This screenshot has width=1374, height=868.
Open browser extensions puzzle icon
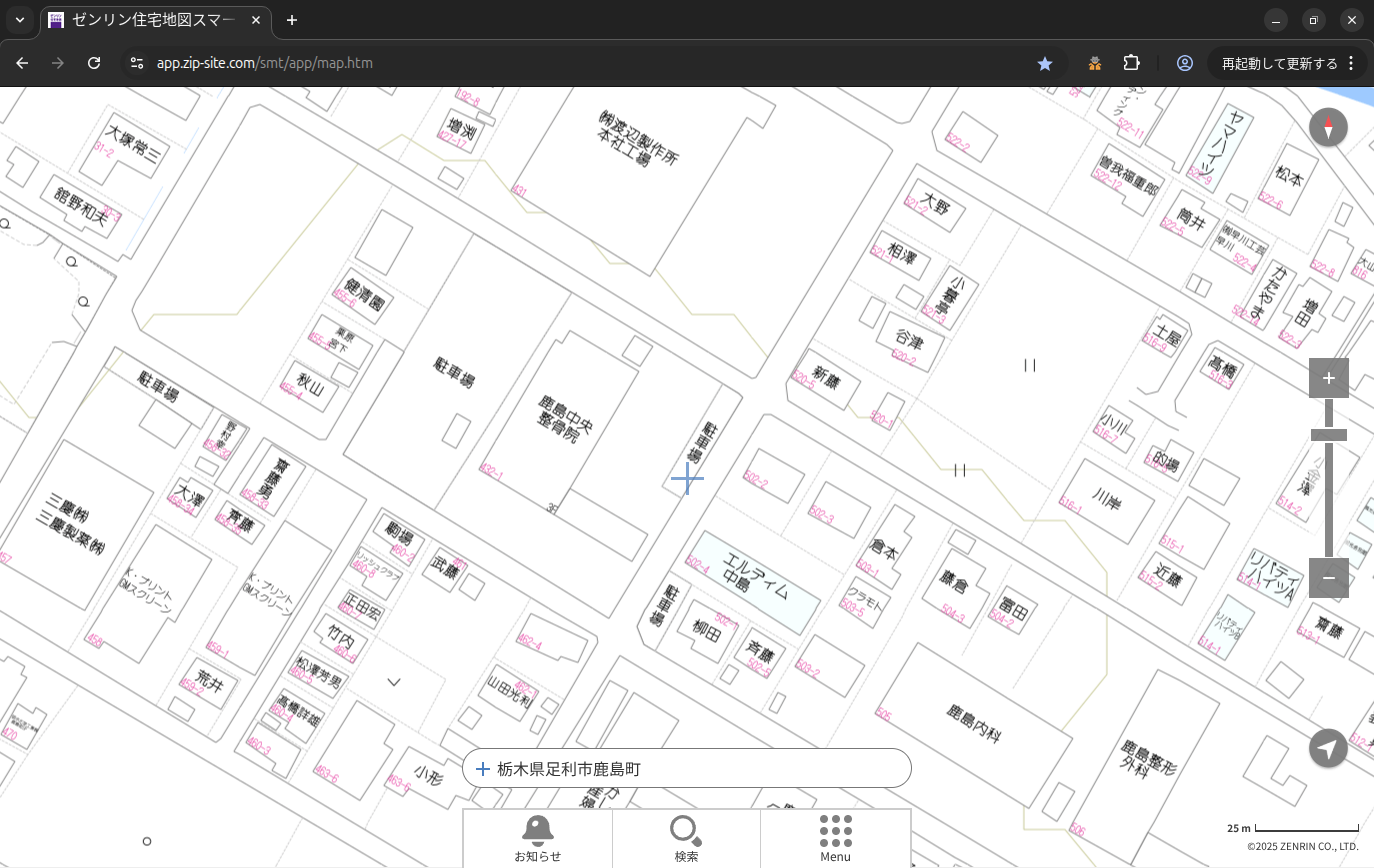click(x=1131, y=63)
